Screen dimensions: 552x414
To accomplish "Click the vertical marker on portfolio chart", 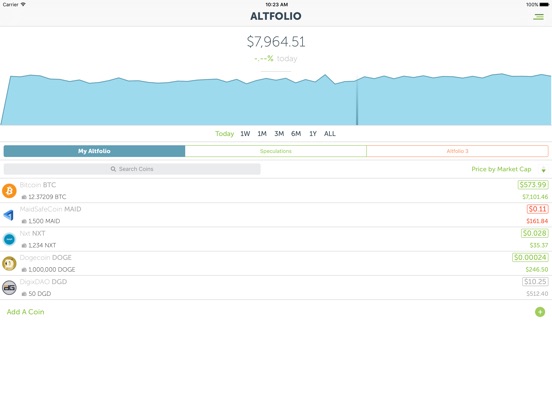I will coord(357,102).
